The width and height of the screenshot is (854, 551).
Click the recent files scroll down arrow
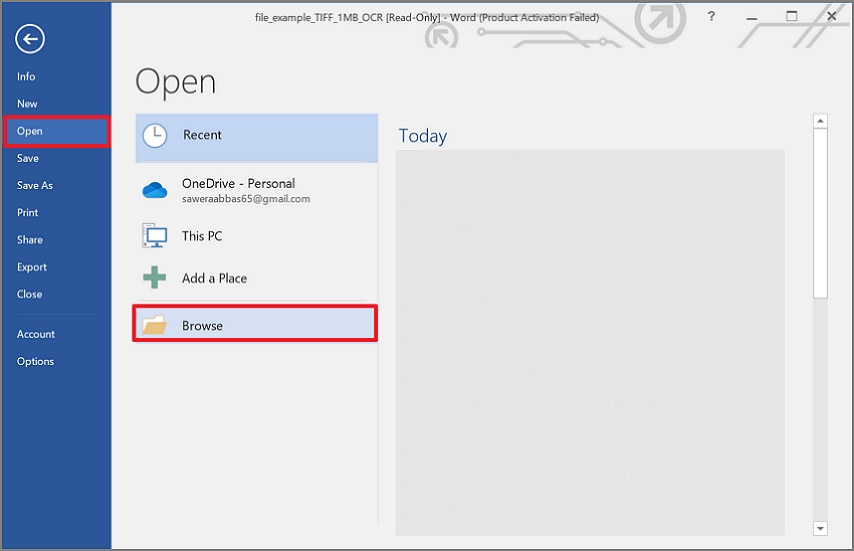coord(820,528)
